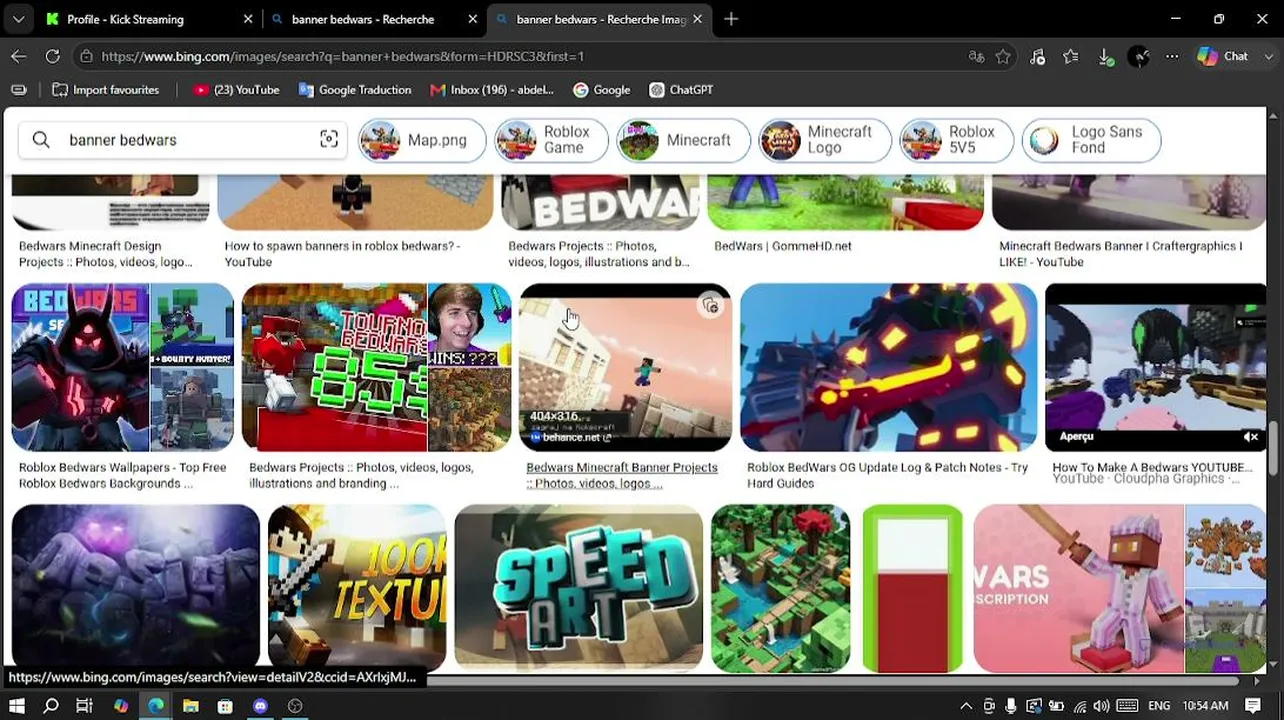Open the How to spawn banners in roblox link

[342, 254]
